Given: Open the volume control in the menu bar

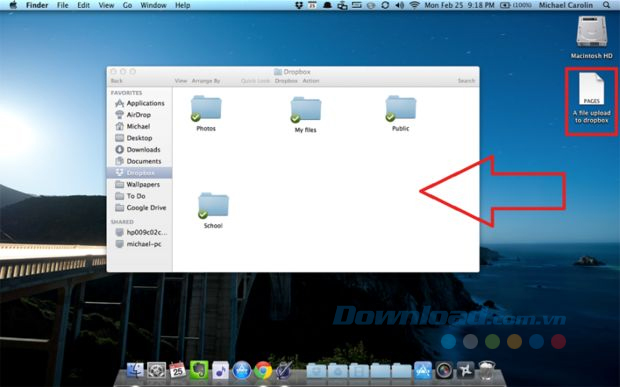Looking at the screenshot, I should pos(400,5).
